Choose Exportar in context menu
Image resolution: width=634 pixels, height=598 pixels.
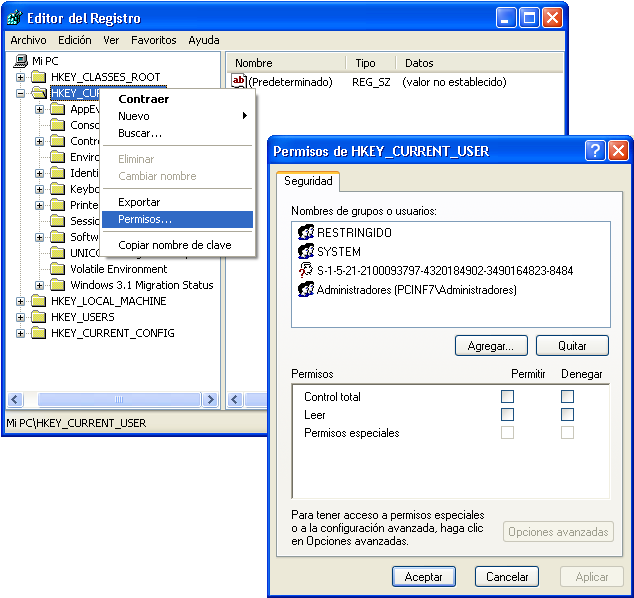point(177,202)
